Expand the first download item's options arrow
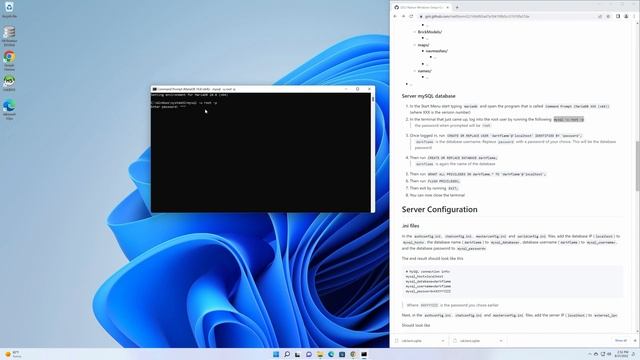 (443, 340)
